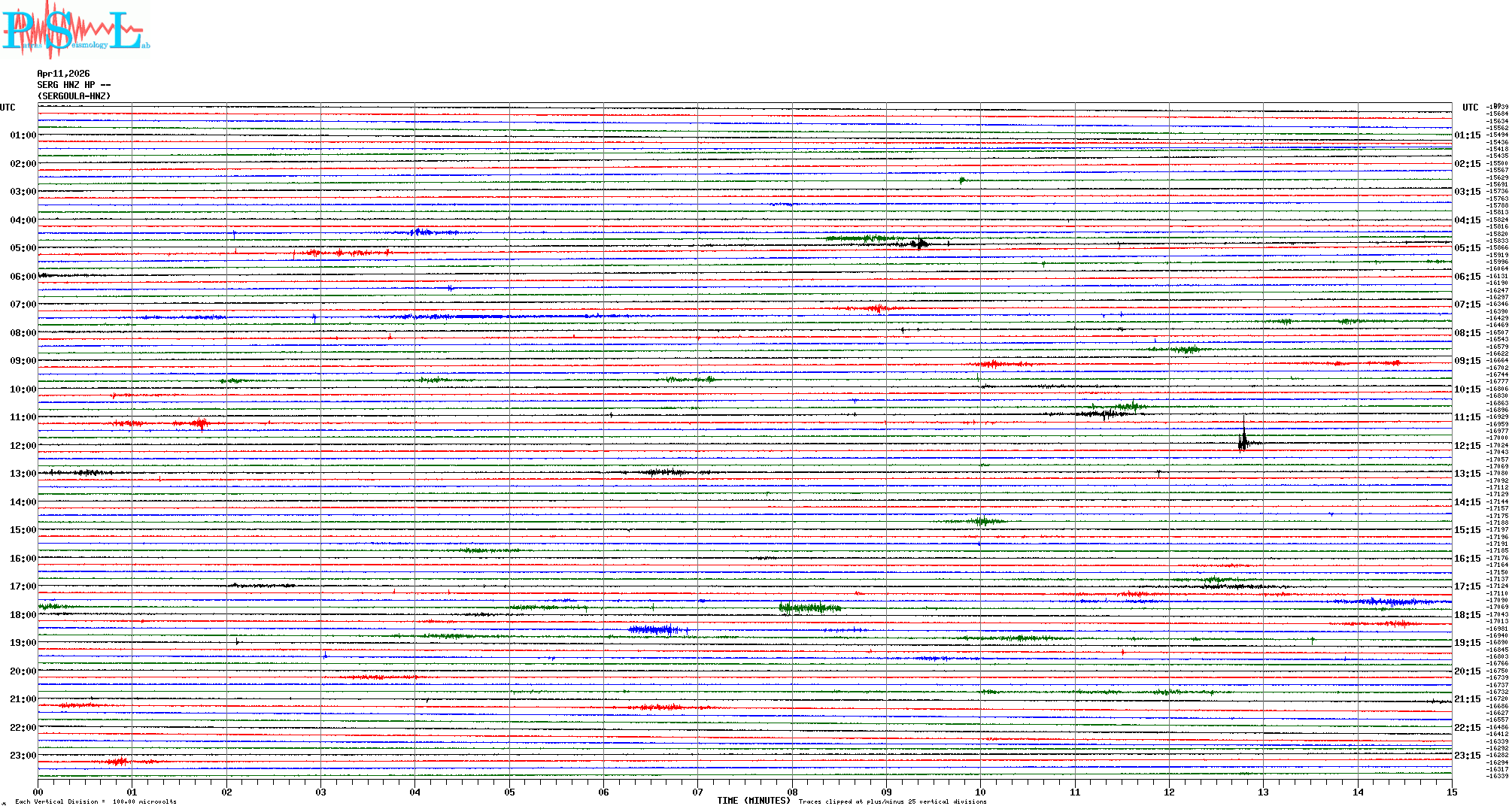Select the 09:15 time label on right
1512x812 pixels.
[x=1467, y=361]
